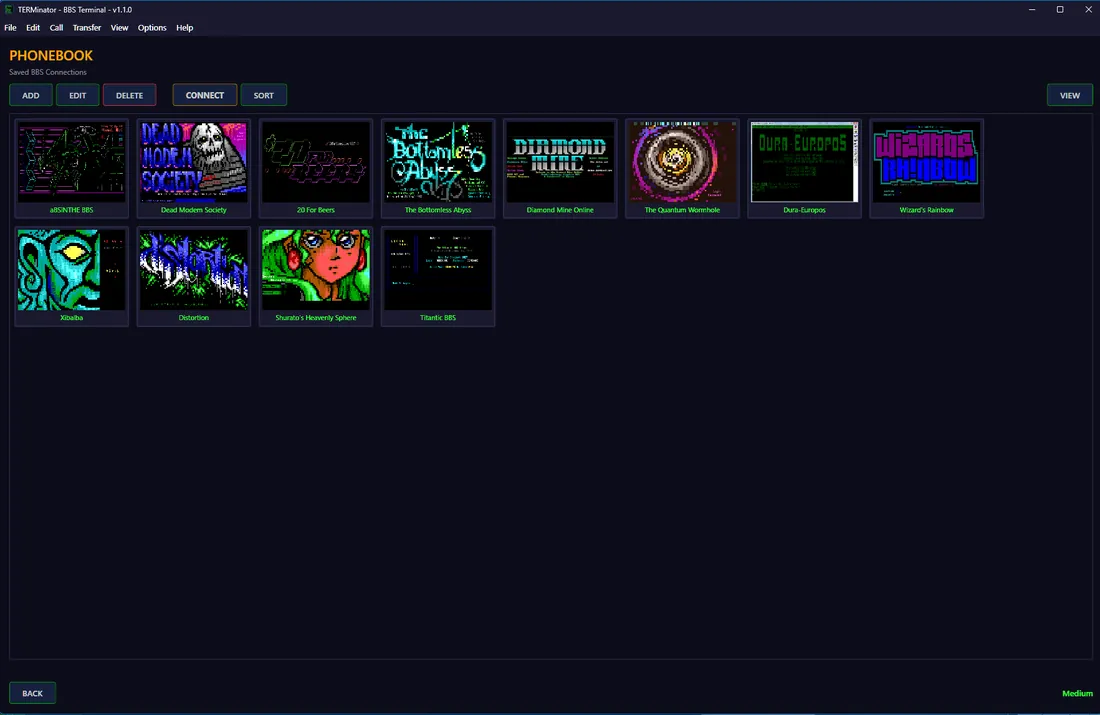This screenshot has width=1100, height=715.
Task: Open the Options menu
Action: [x=152, y=28]
